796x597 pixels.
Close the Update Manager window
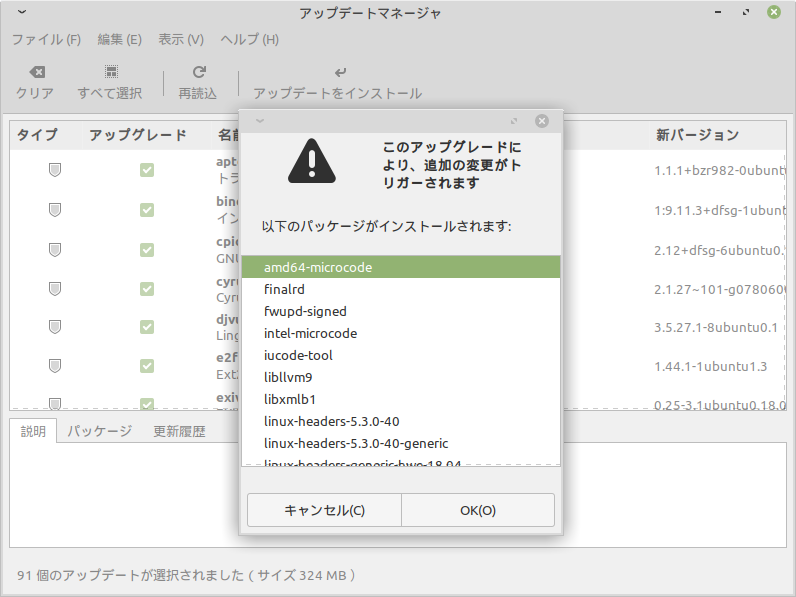(774, 12)
